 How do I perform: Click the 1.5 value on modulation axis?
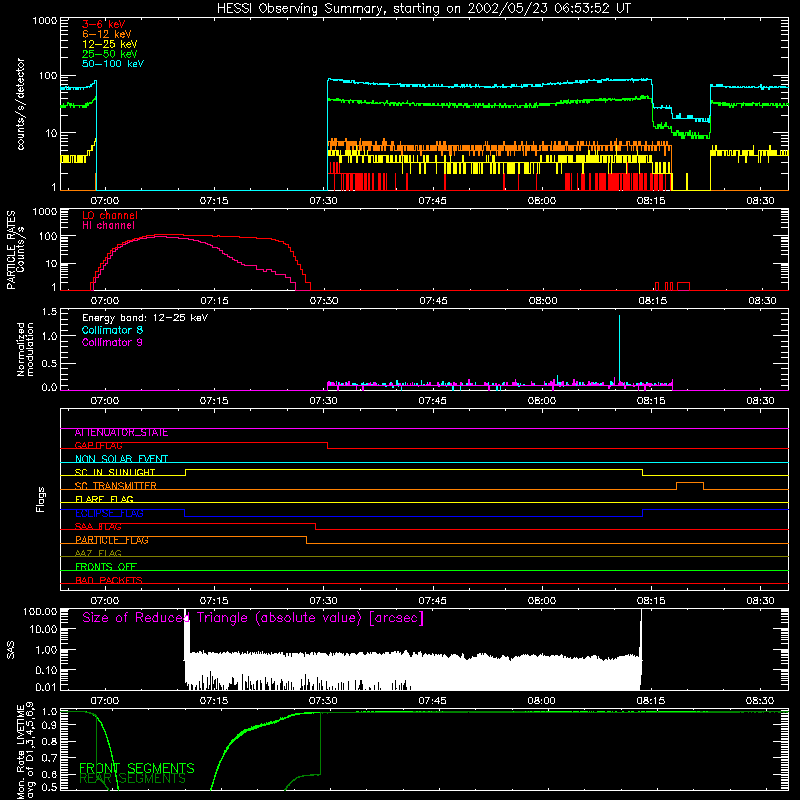point(49,312)
